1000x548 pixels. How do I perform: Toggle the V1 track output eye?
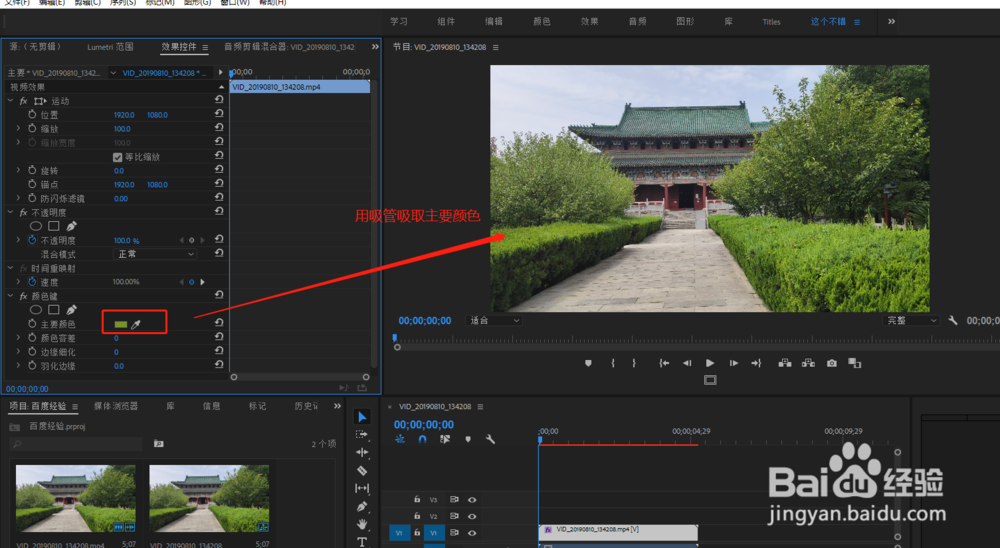472,533
